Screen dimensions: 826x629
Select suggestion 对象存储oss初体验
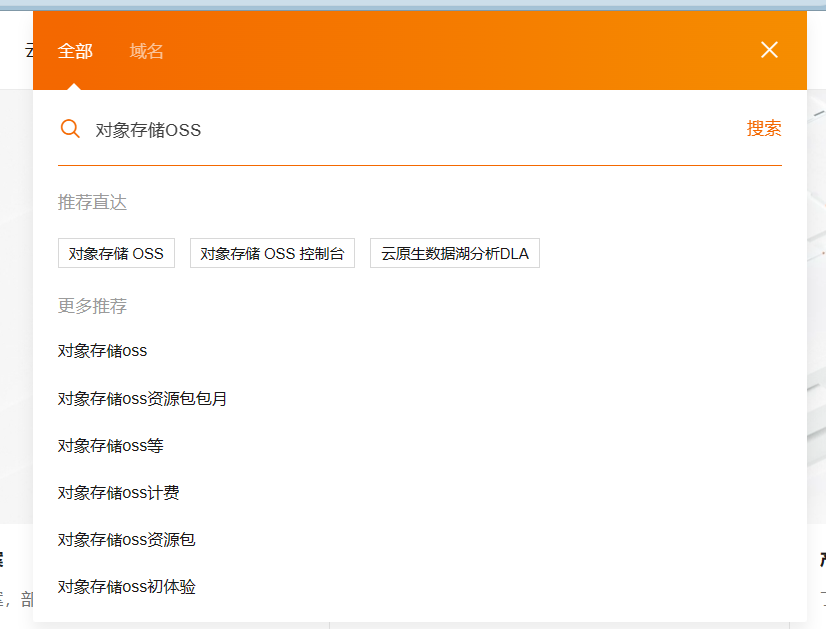(x=126, y=586)
